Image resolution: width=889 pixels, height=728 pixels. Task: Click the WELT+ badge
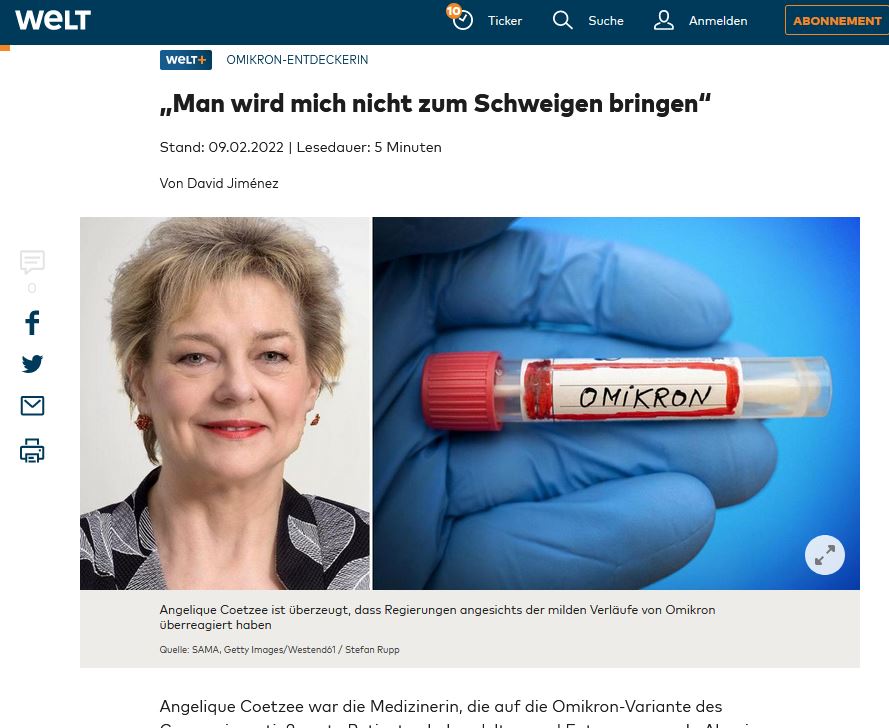pyautogui.click(x=186, y=60)
